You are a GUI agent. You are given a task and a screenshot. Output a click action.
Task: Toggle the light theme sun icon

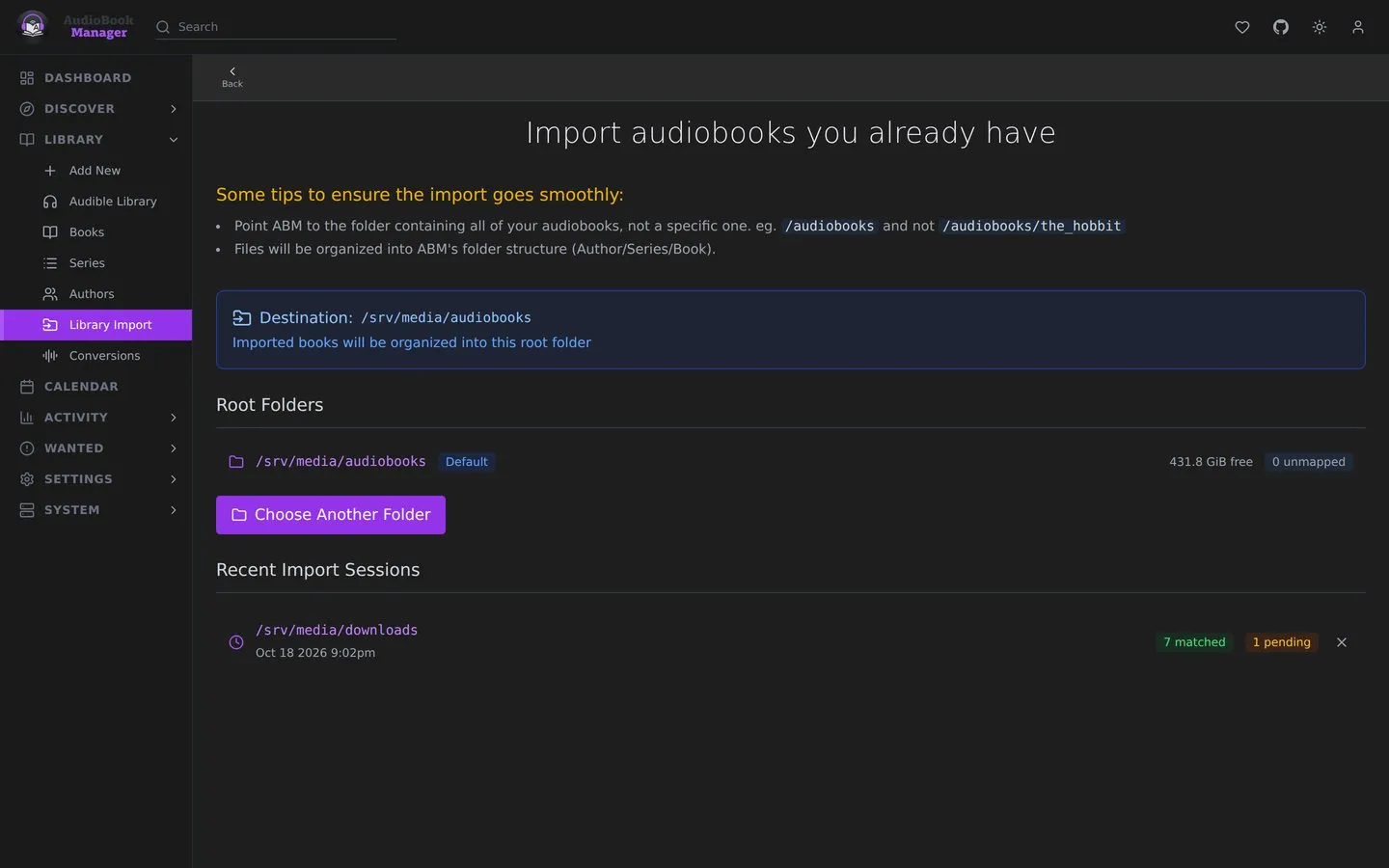[x=1320, y=27]
